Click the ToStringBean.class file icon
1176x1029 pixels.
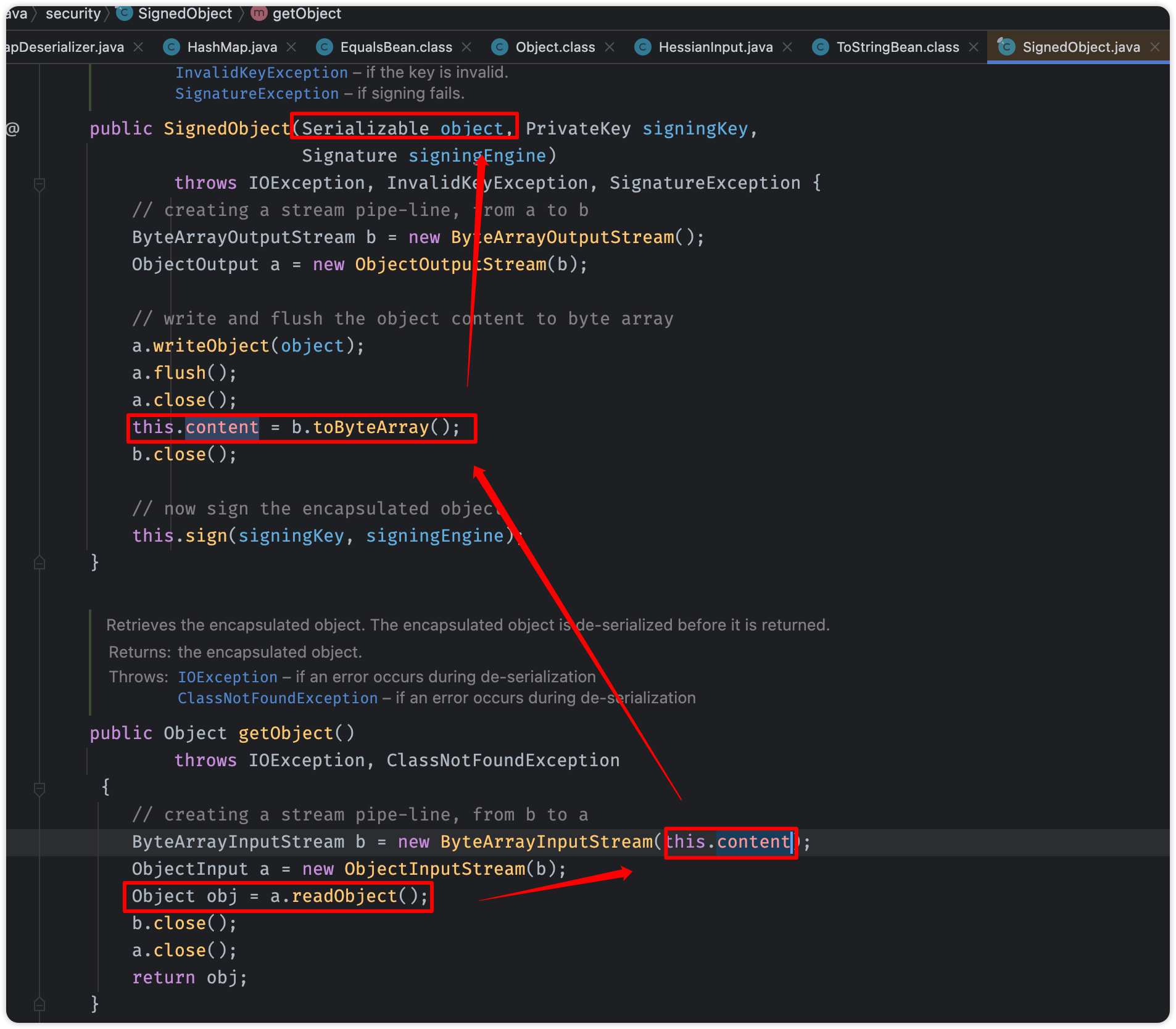pos(821,47)
